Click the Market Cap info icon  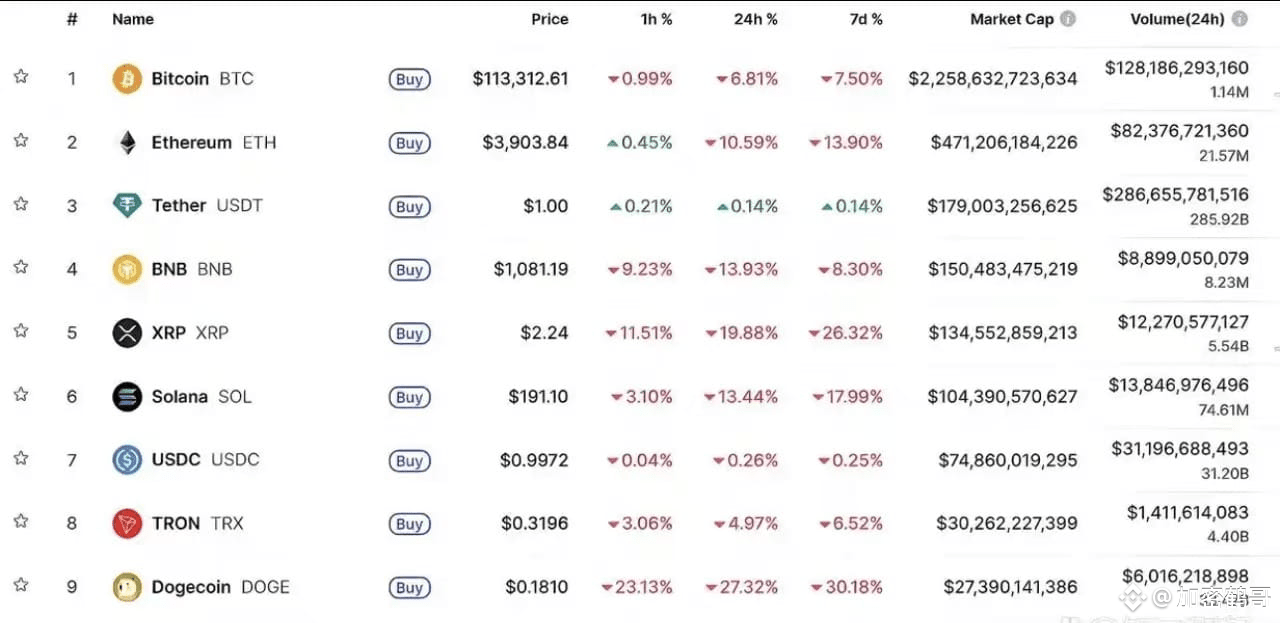(x=1068, y=19)
